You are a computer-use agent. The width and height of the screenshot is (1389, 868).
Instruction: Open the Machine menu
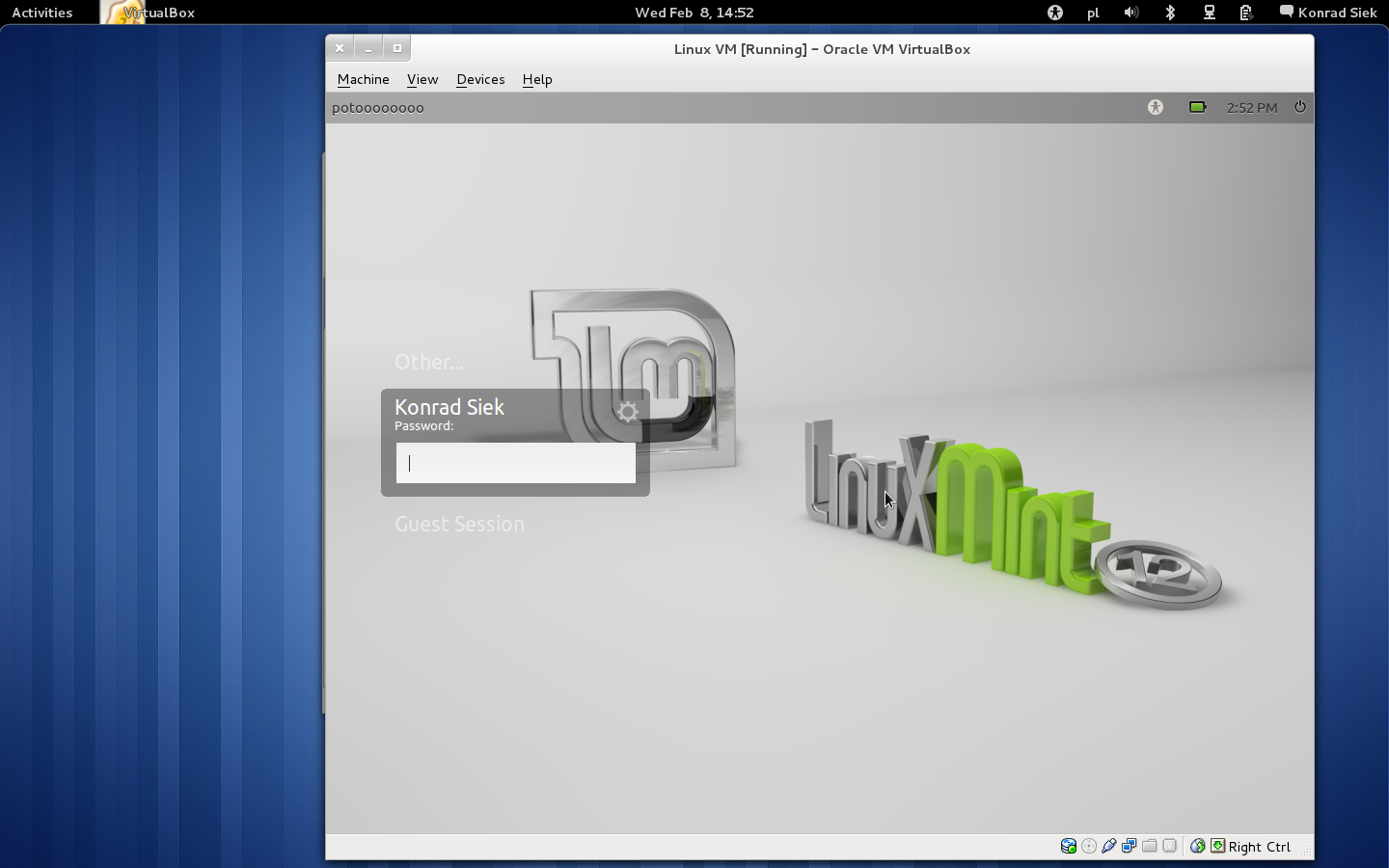(x=363, y=79)
